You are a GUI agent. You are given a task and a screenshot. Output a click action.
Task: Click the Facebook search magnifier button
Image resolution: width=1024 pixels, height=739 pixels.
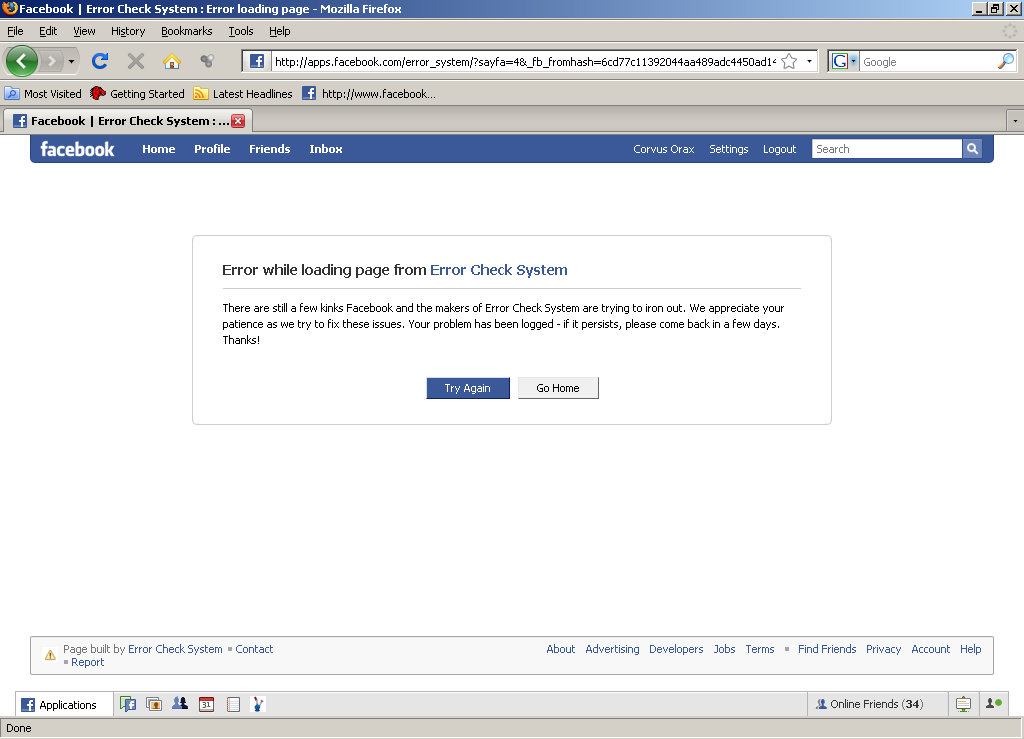coord(972,149)
